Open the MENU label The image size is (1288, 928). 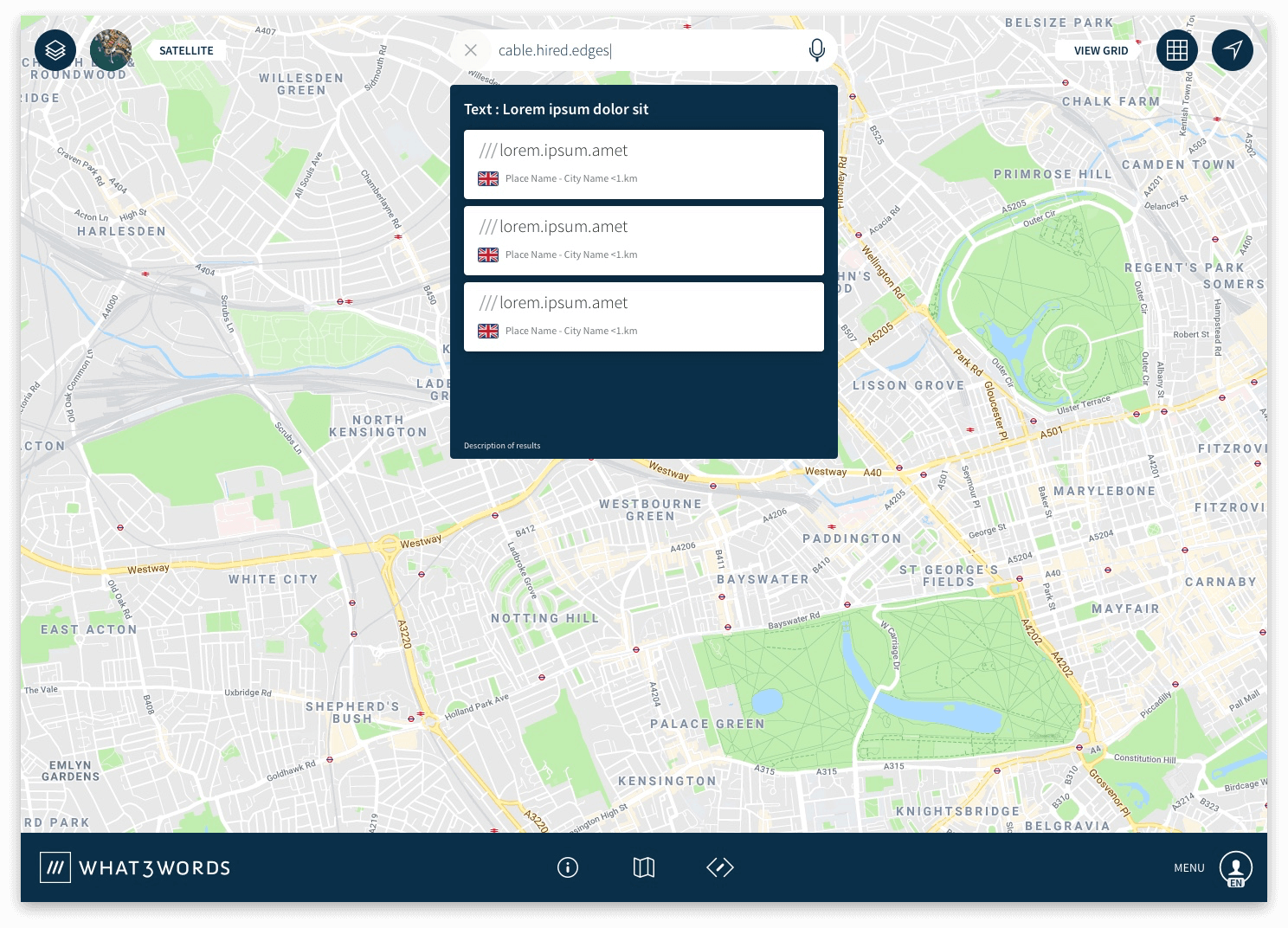click(1189, 868)
